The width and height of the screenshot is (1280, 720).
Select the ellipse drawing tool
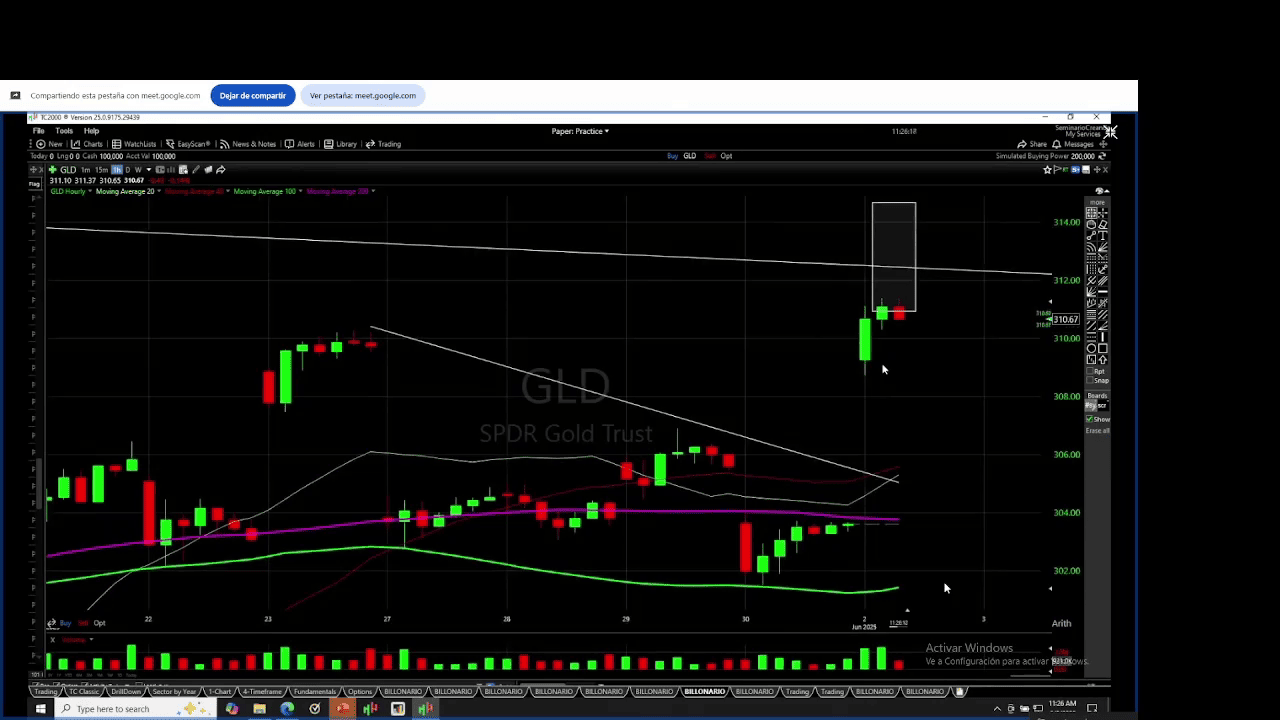[1091, 348]
